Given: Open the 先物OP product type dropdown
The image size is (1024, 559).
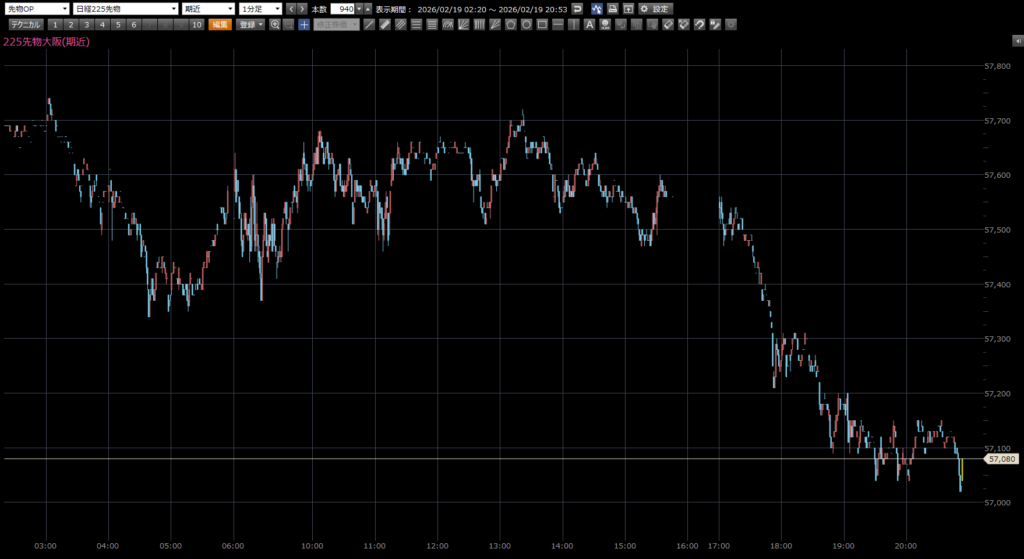Looking at the screenshot, I should click(36, 8).
